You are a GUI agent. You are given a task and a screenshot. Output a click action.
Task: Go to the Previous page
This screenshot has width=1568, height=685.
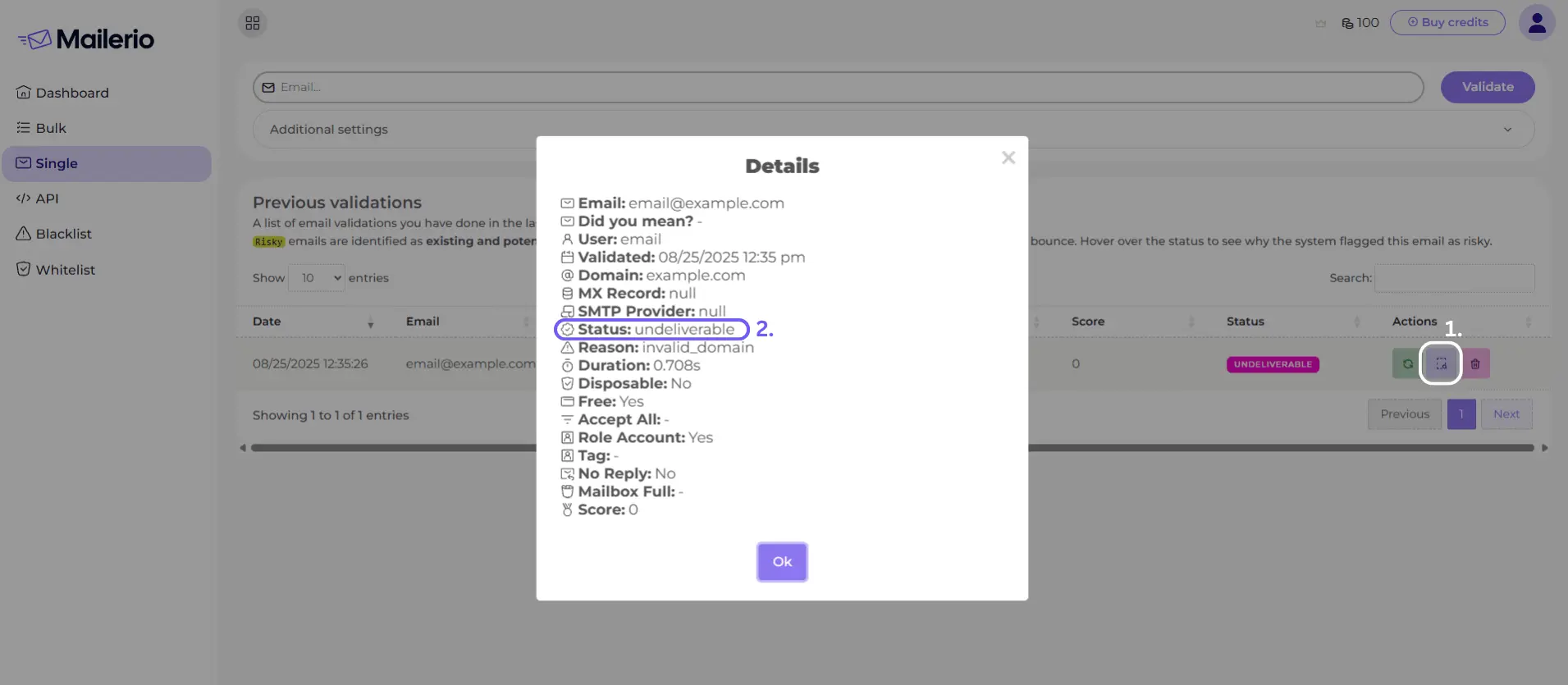point(1405,414)
